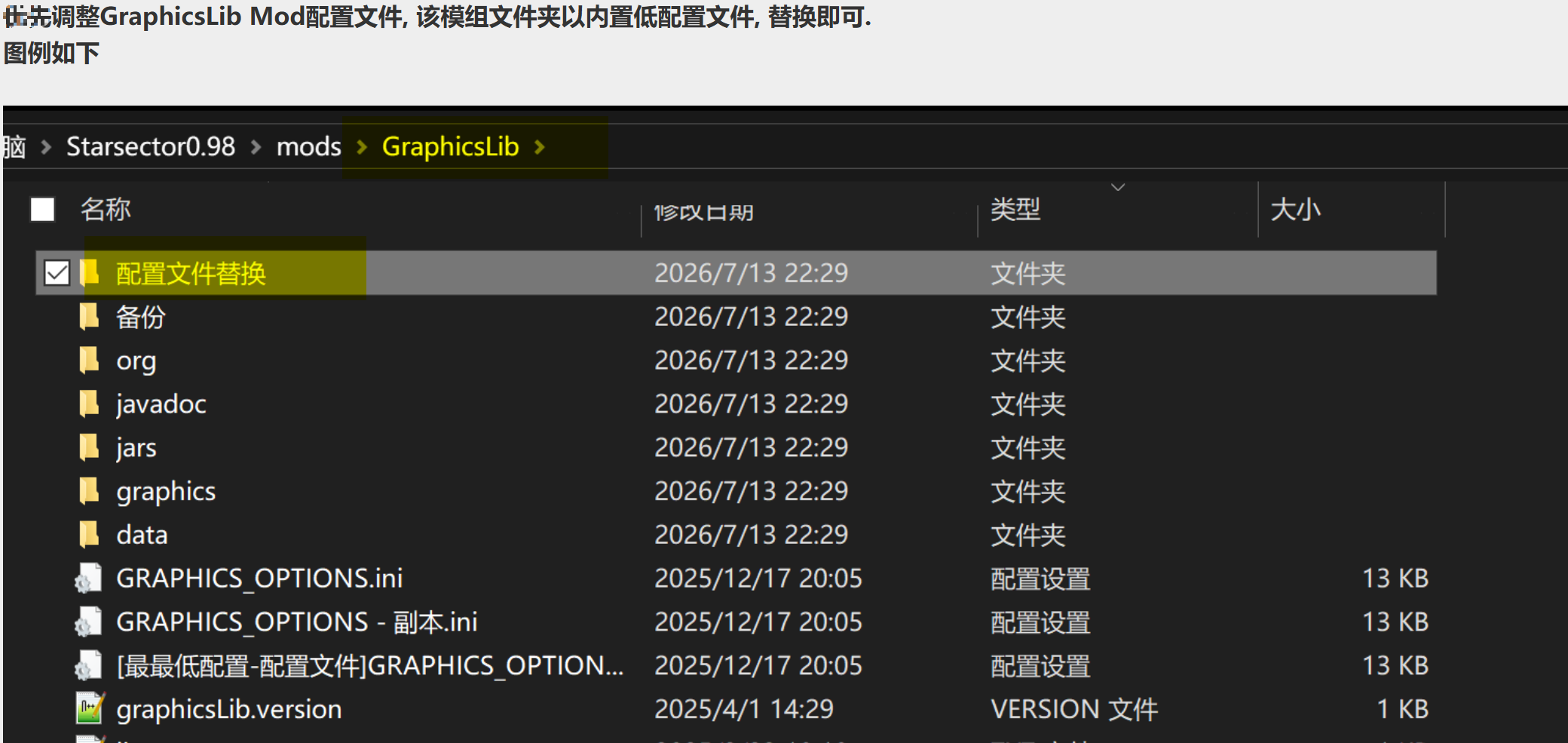Click folder icon next to jars
1568x743 pixels.
tap(90, 447)
